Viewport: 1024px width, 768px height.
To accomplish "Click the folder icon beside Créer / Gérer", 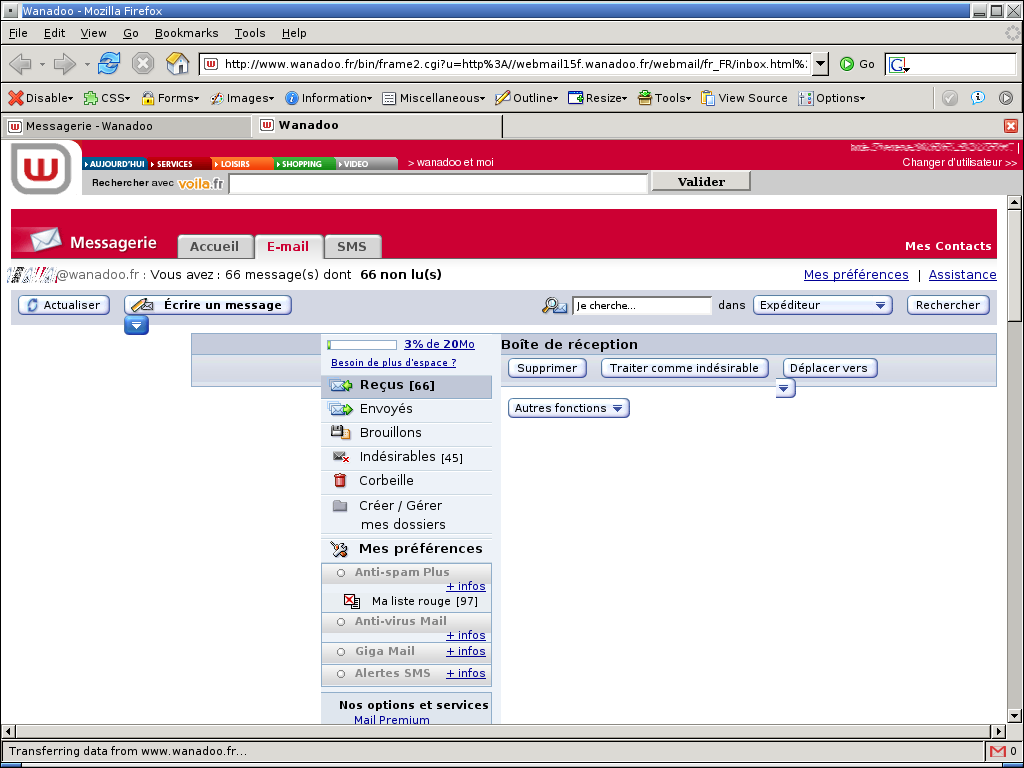I will (x=340, y=505).
